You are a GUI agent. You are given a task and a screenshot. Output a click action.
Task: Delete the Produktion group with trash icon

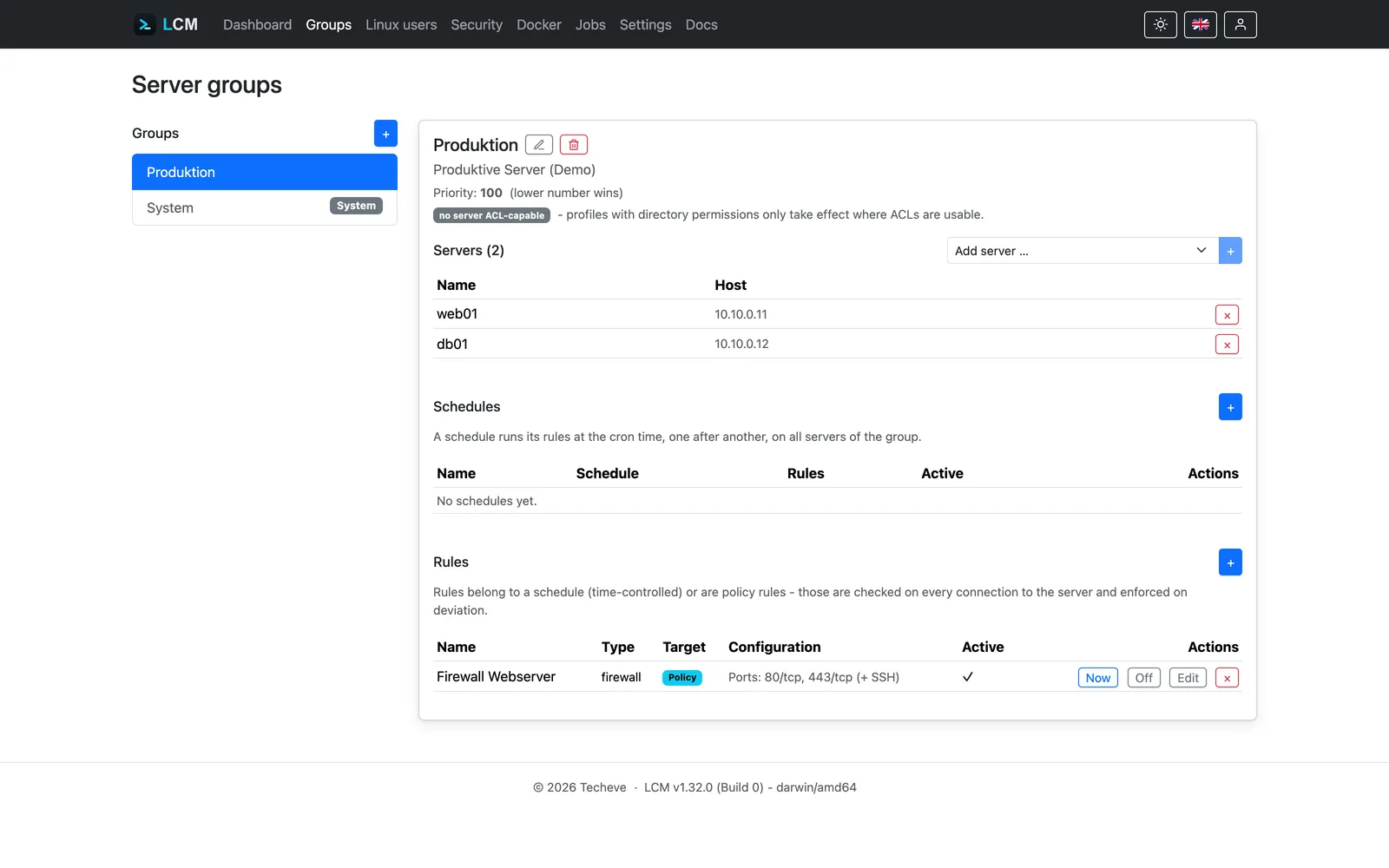(574, 145)
